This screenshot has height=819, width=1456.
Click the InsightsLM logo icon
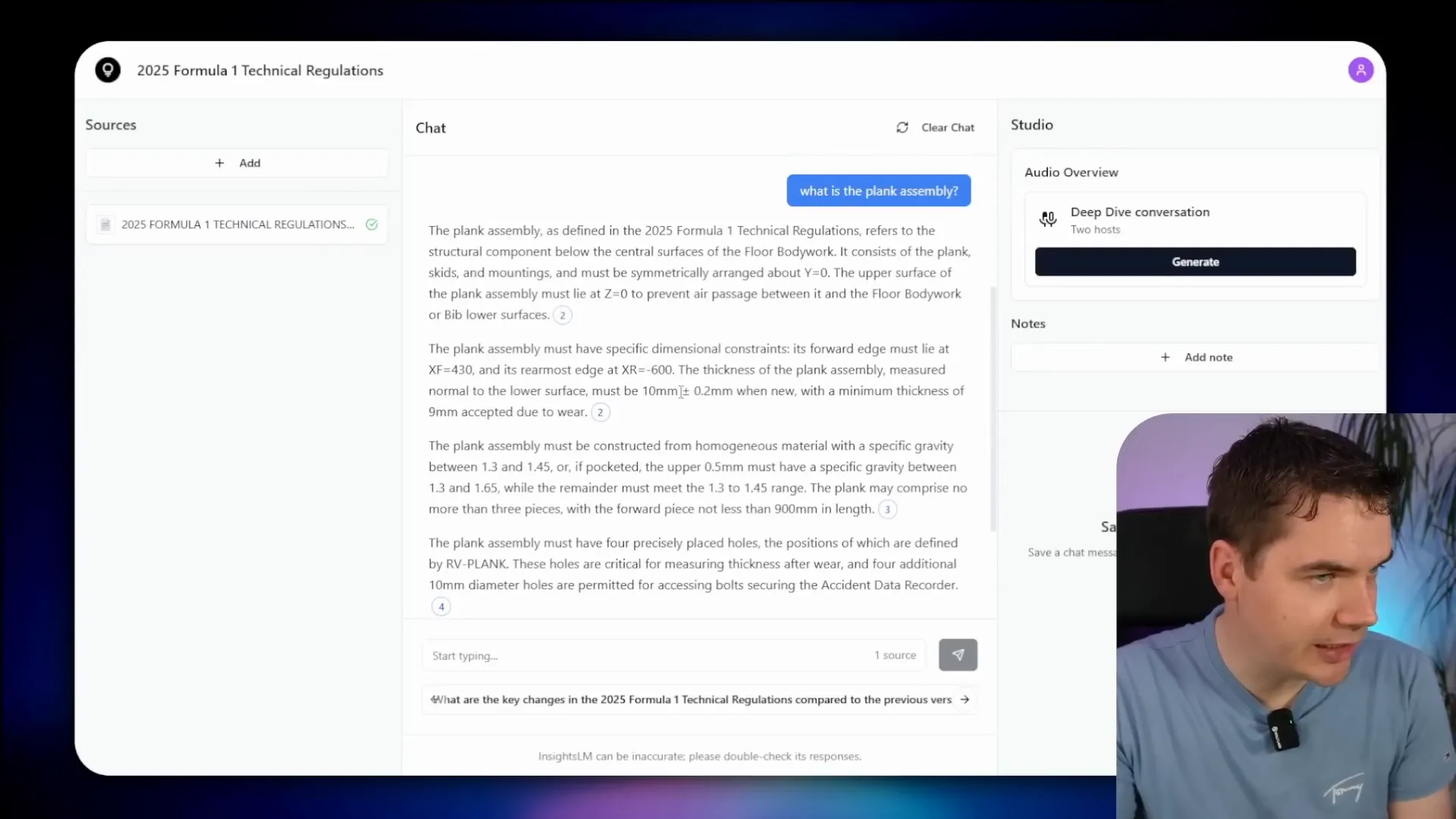108,70
